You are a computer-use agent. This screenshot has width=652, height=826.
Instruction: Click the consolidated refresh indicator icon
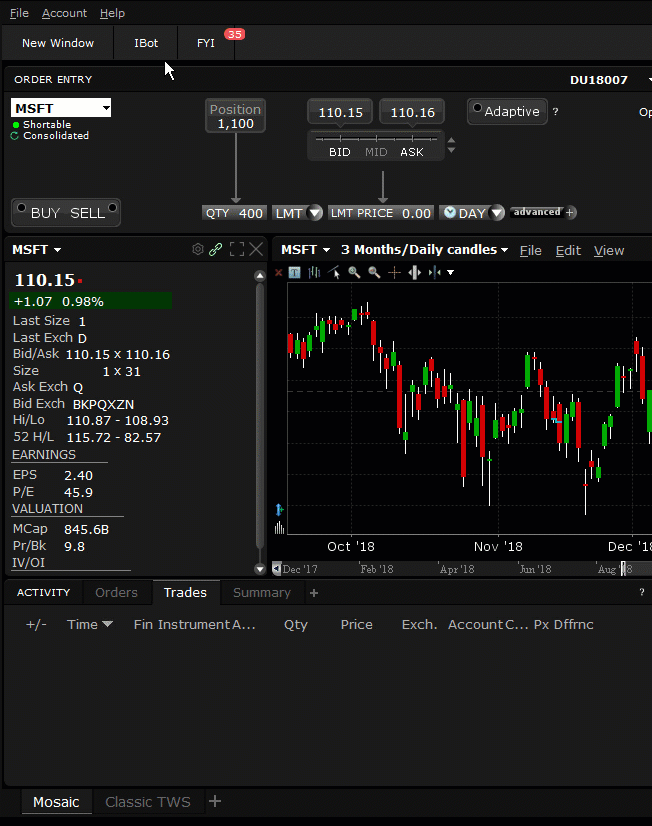[x=15, y=136]
